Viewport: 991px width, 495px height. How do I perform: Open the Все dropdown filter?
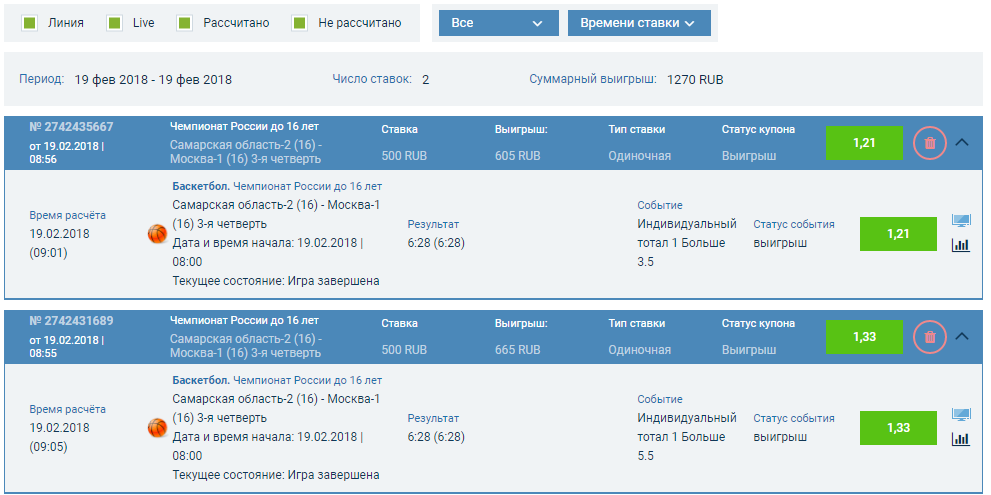(x=499, y=23)
